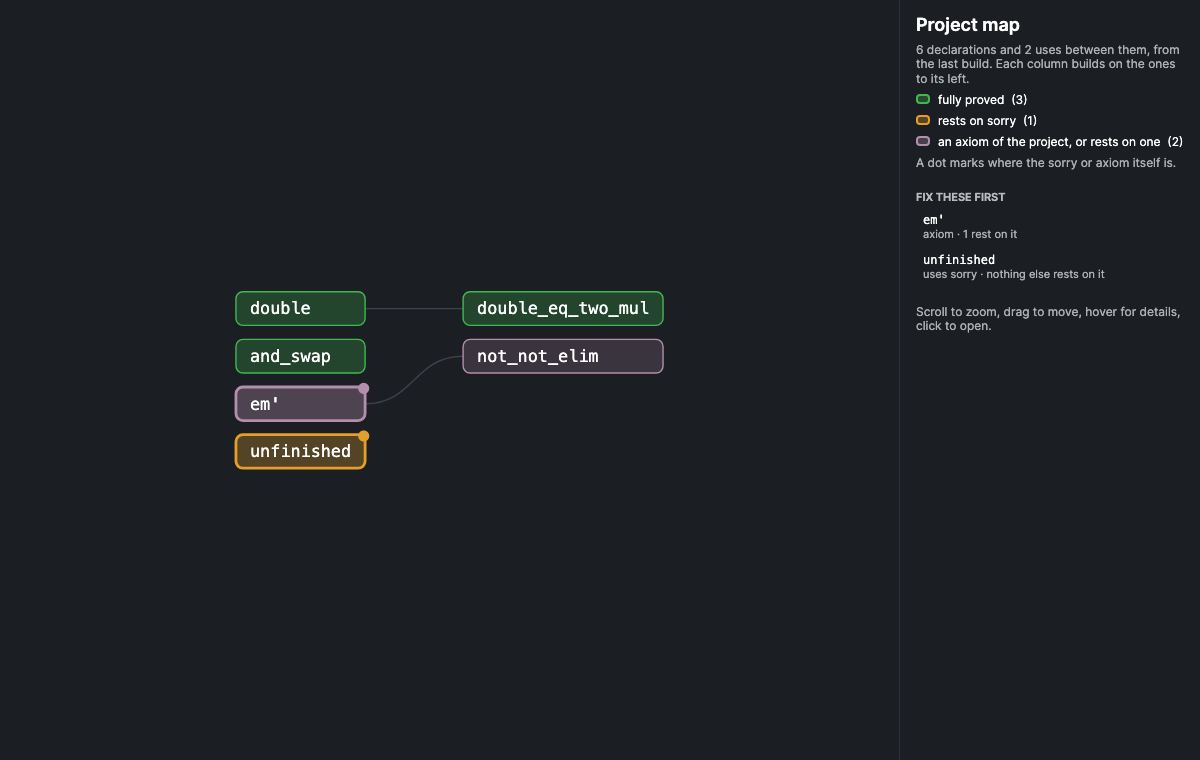Toggle the axiom legend entry
Image resolution: width=1200 pixels, height=760 pixels.
click(x=1049, y=142)
